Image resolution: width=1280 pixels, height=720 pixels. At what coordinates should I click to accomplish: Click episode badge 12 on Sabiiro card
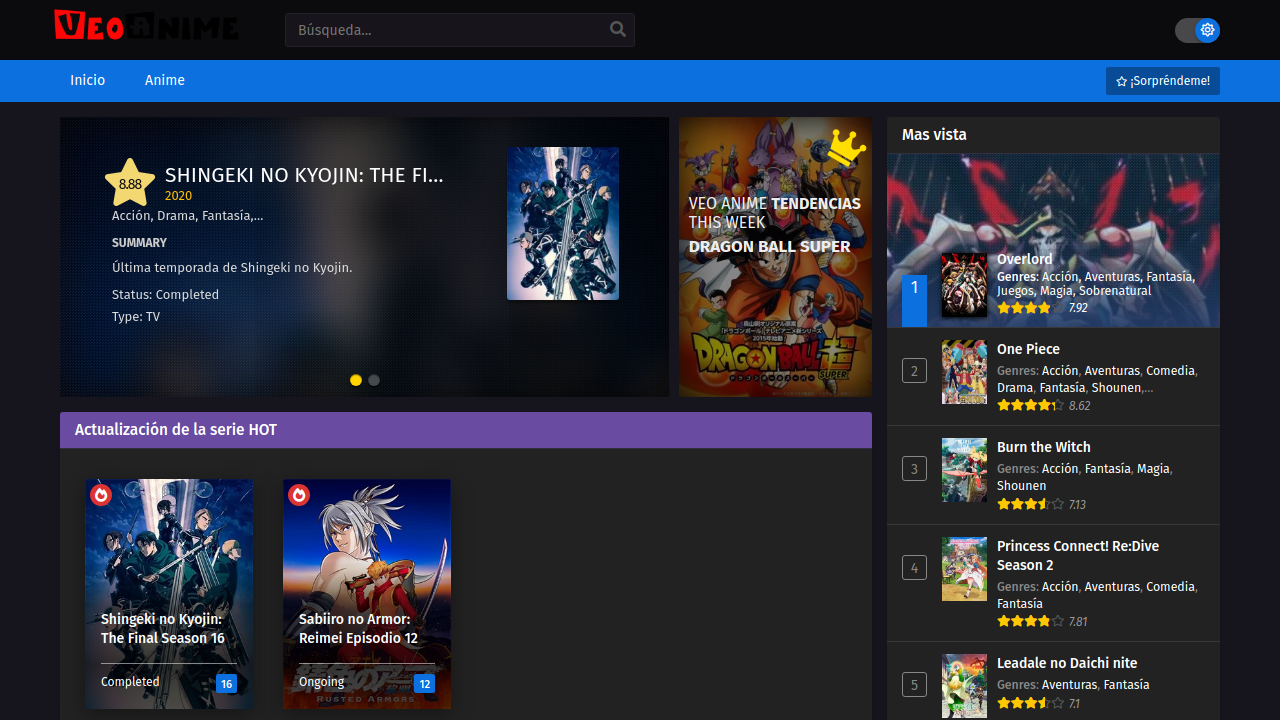point(424,684)
